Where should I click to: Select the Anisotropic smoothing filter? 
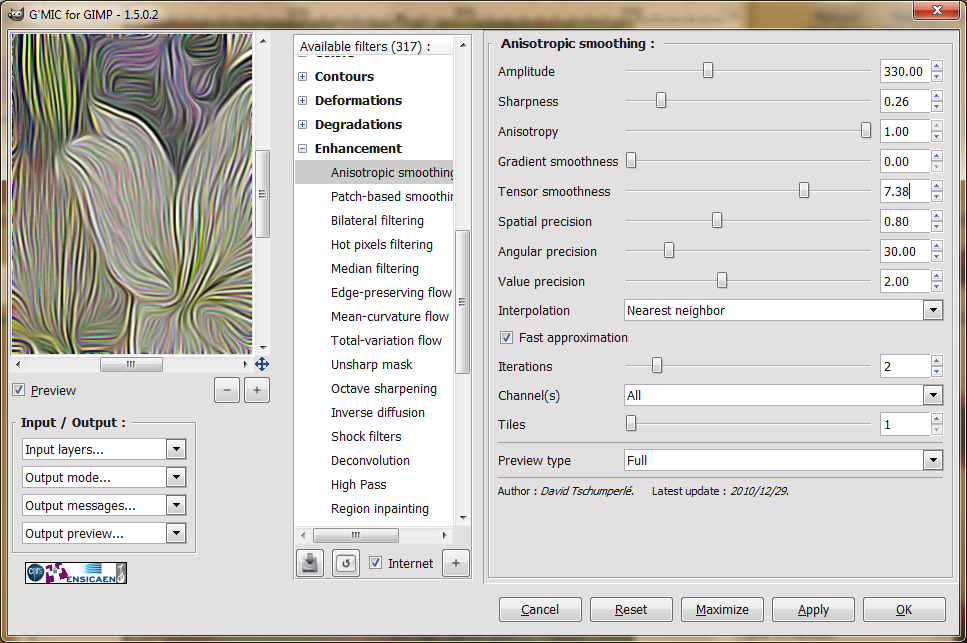click(x=374, y=172)
